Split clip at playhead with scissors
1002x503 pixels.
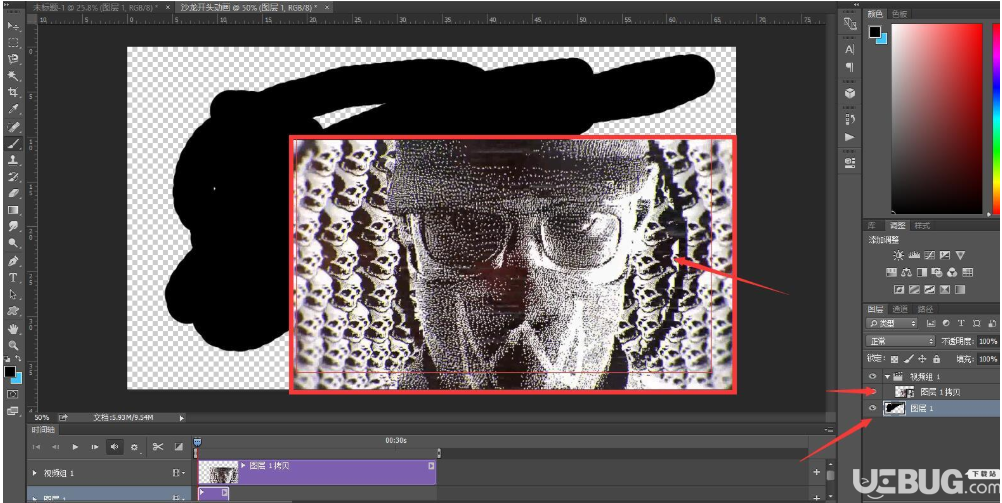coord(158,447)
